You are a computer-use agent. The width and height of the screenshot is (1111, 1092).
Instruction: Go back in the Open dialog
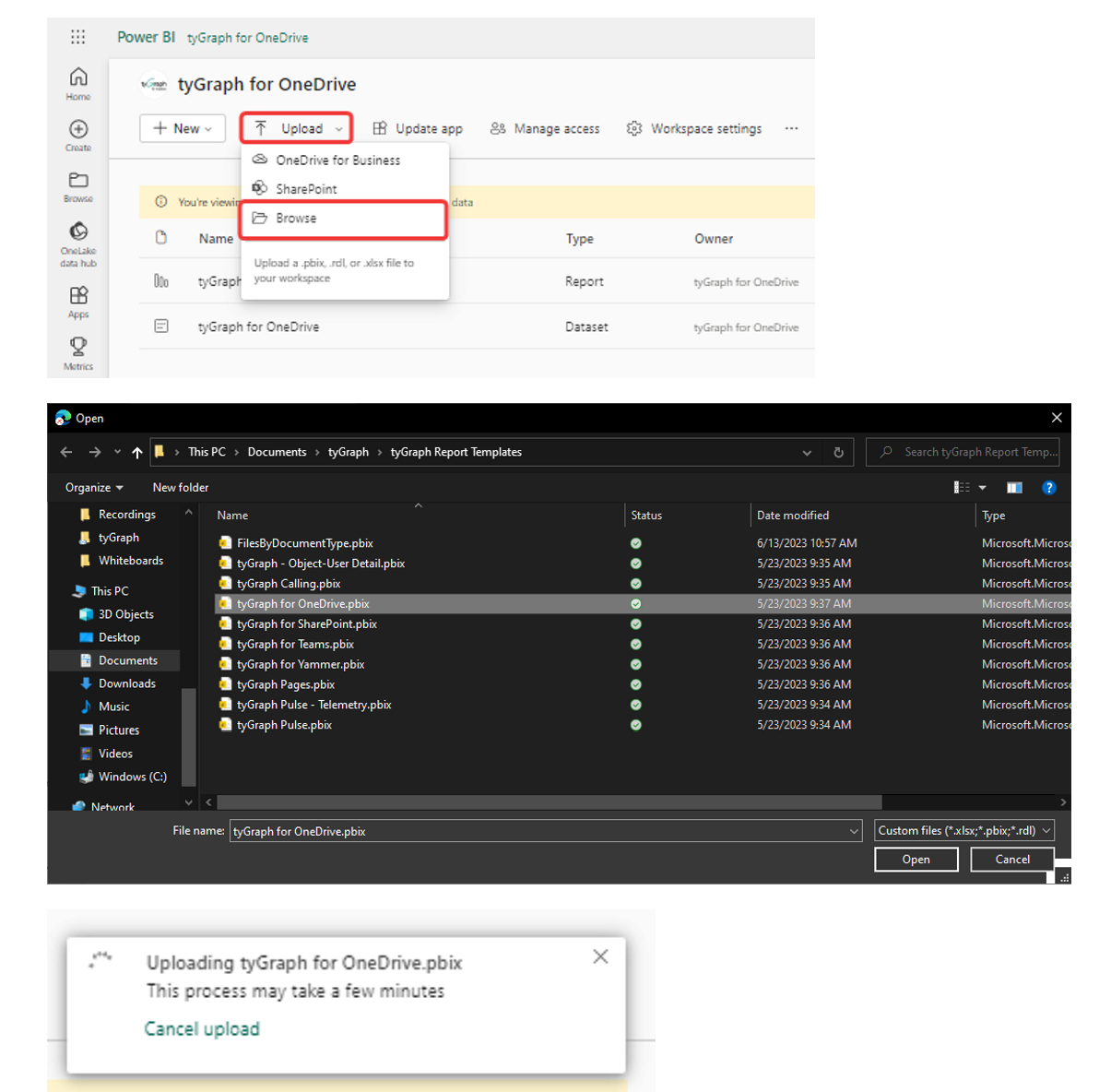[x=66, y=452]
